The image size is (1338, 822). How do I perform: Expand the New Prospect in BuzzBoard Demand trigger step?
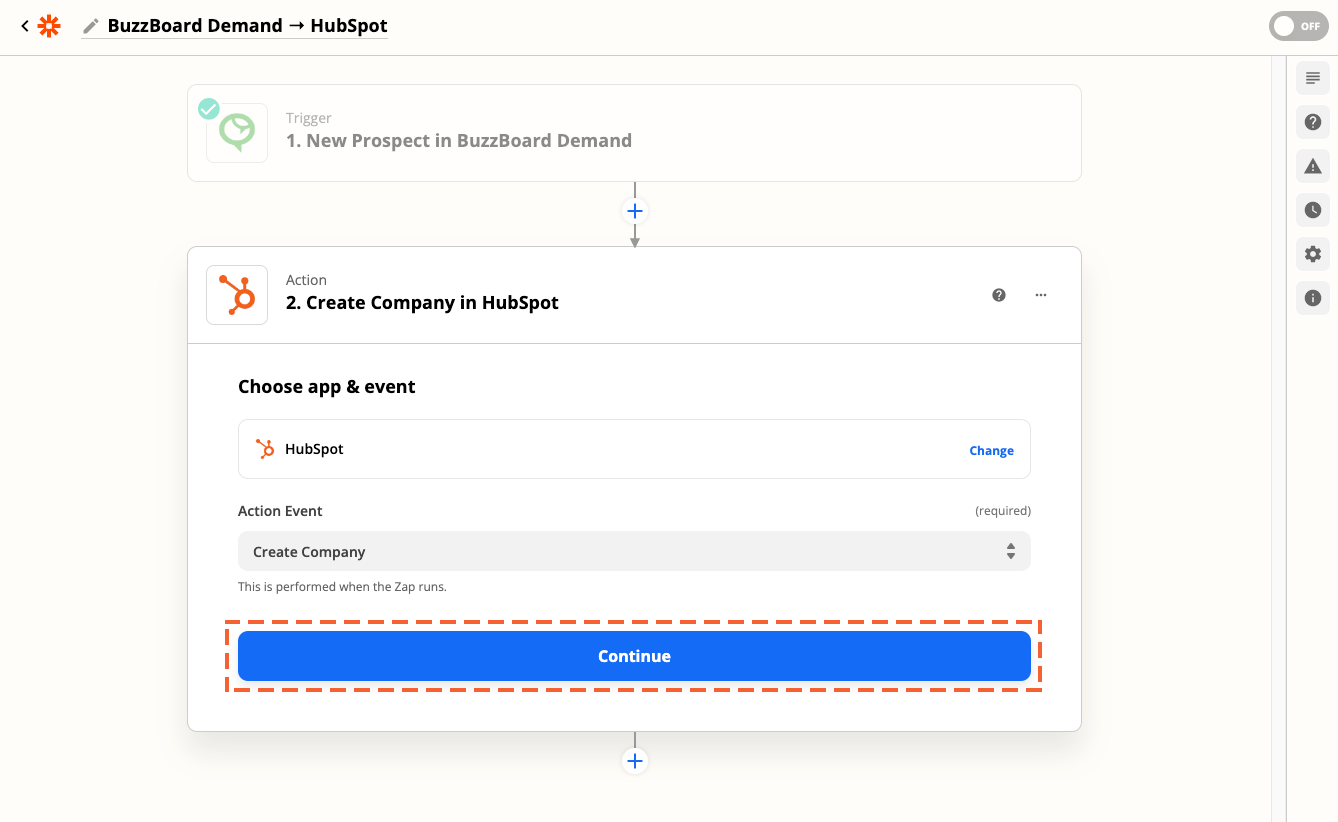(x=634, y=133)
